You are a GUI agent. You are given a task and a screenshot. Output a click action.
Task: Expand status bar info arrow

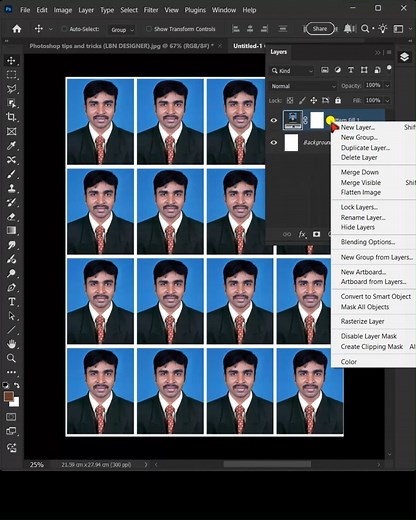(x=146, y=464)
